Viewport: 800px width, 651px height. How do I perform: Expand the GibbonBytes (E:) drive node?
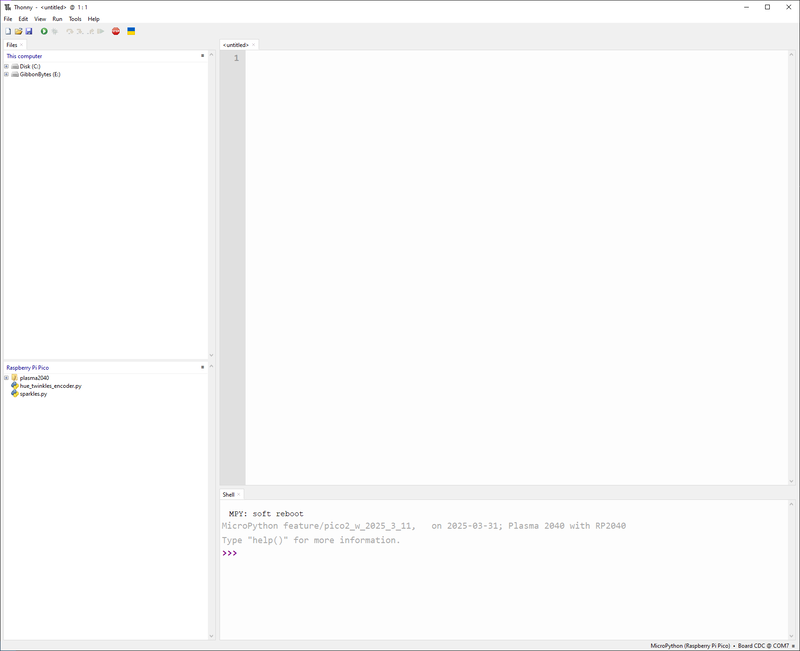(x=6, y=75)
